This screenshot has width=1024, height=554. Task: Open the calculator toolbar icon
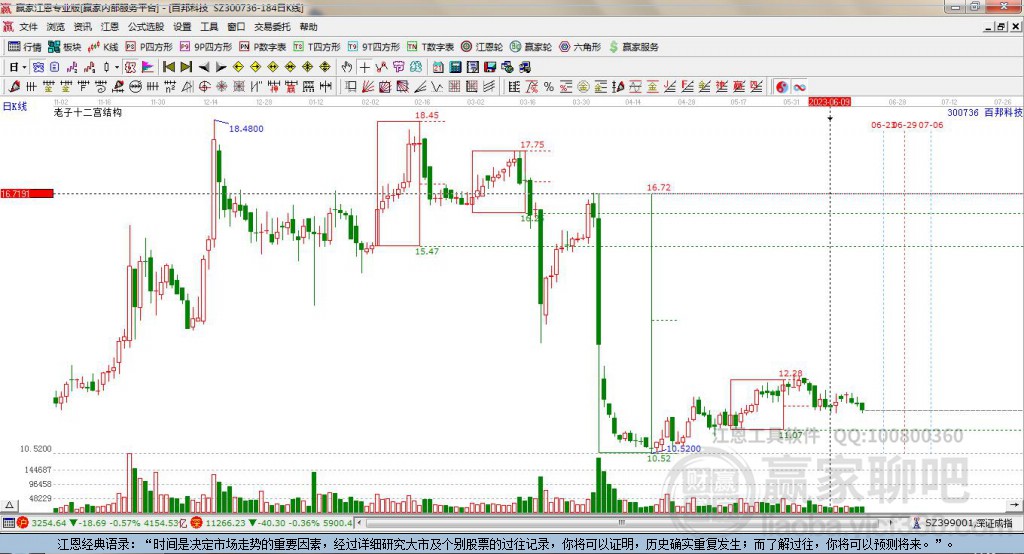click(x=455, y=67)
